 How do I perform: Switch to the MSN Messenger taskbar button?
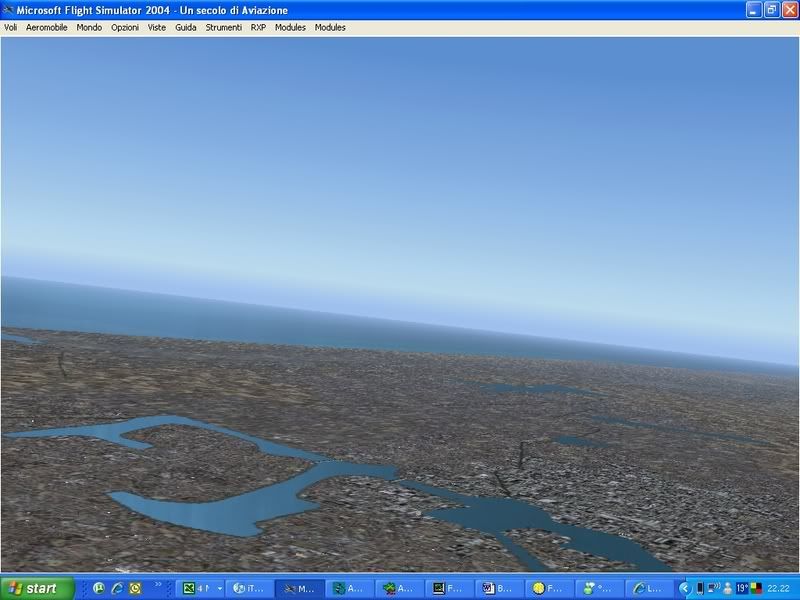[x=598, y=588]
